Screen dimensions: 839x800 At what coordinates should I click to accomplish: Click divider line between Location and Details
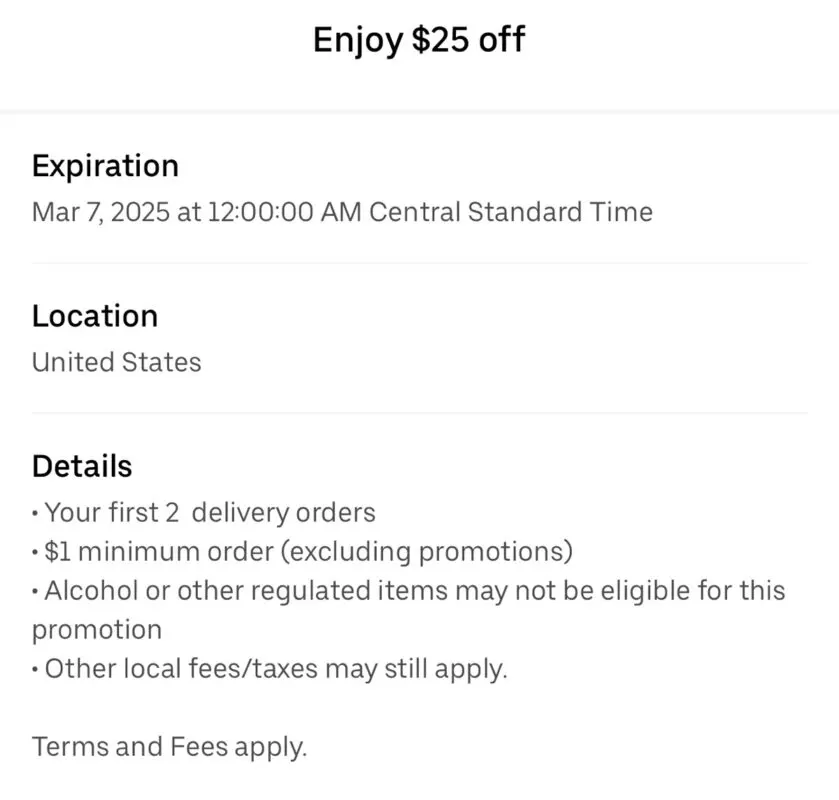pyautogui.click(x=420, y=413)
